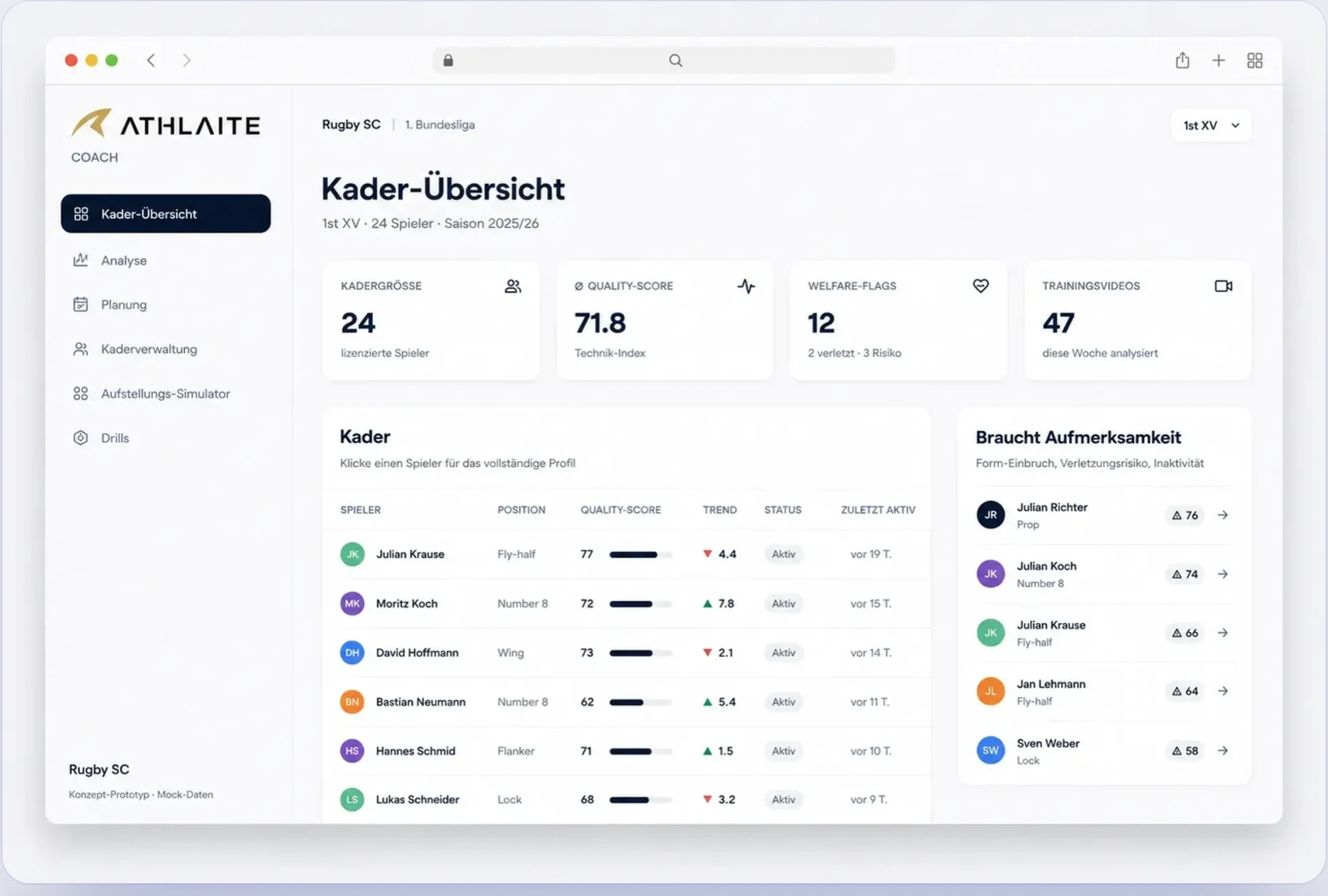Open Moritz Koch's player profile

[x=407, y=604]
